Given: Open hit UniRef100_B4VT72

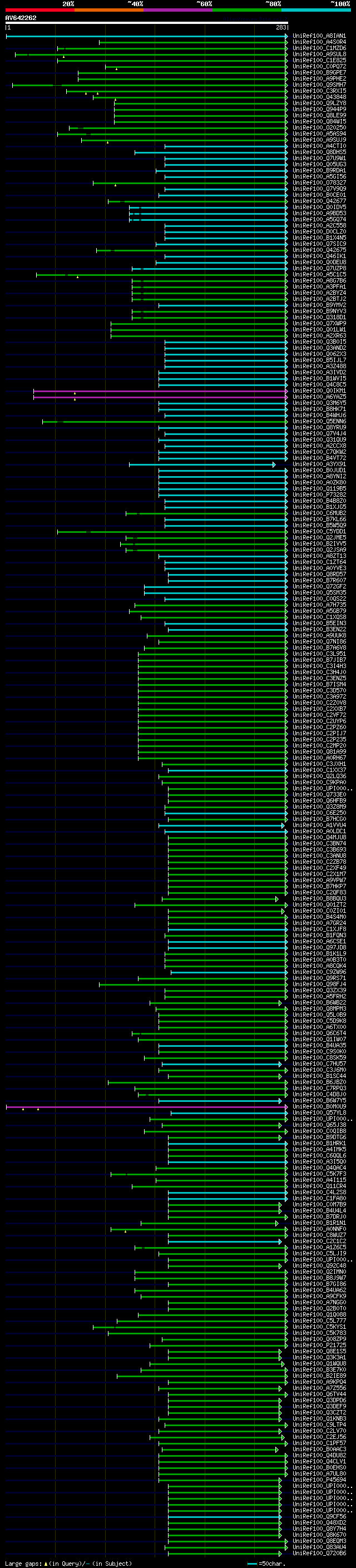Looking at the screenshot, I should click(319, 458).
